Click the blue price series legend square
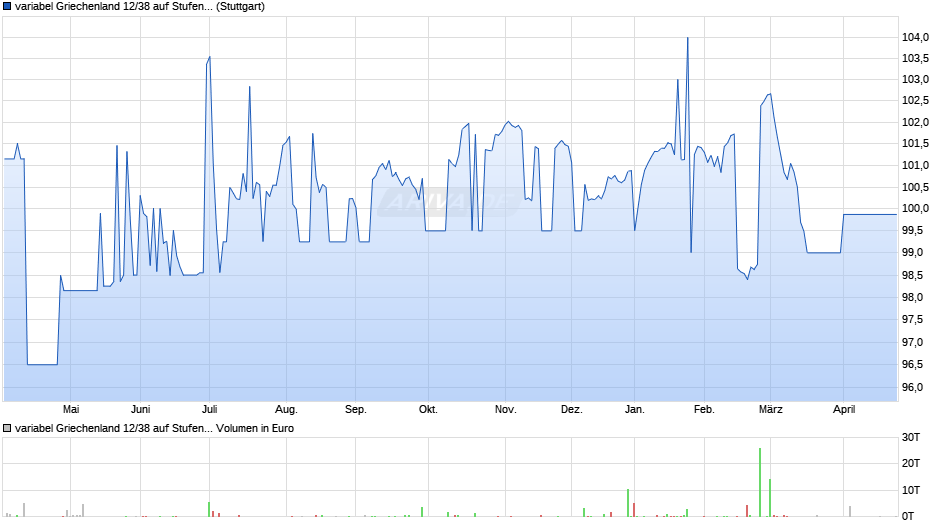940x526 pixels. point(7,7)
